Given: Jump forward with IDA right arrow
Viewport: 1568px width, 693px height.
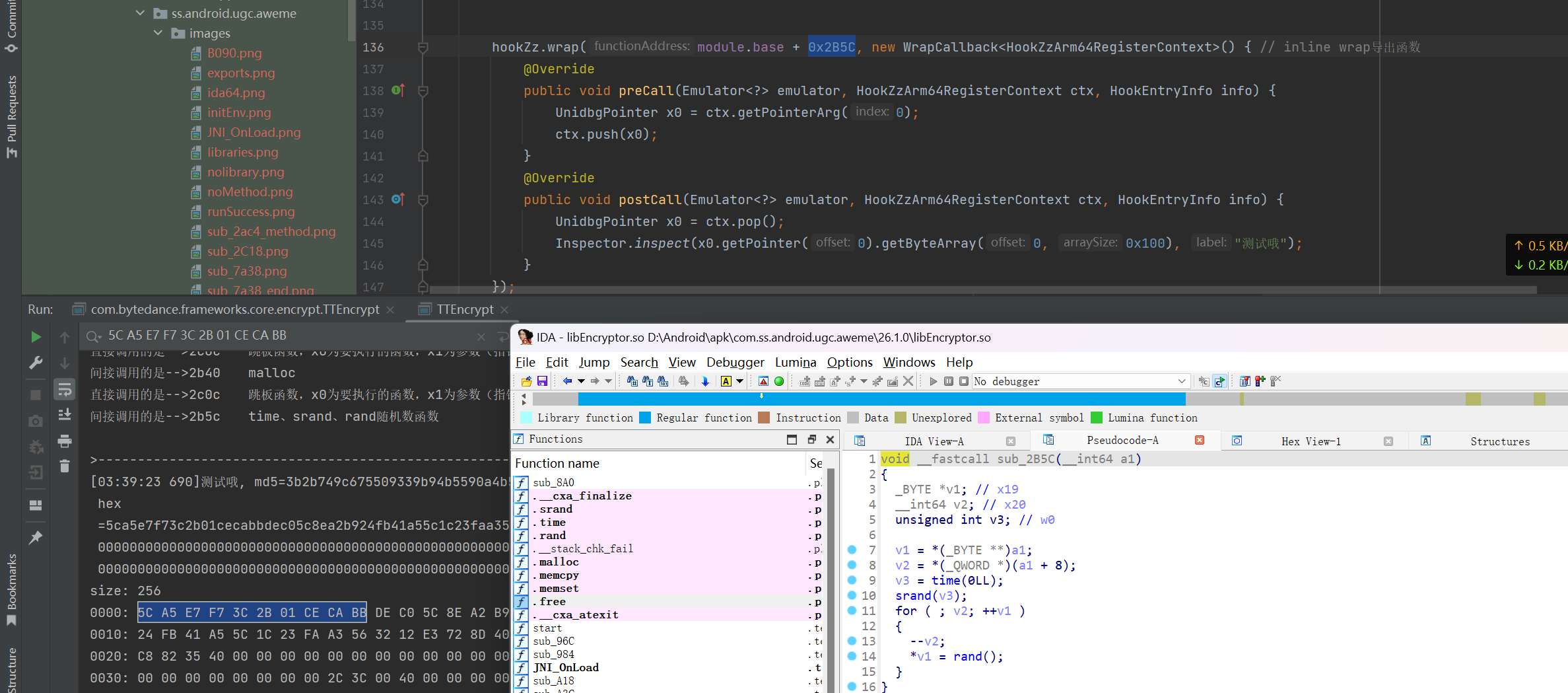Looking at the screenshot, I should 595,381.
